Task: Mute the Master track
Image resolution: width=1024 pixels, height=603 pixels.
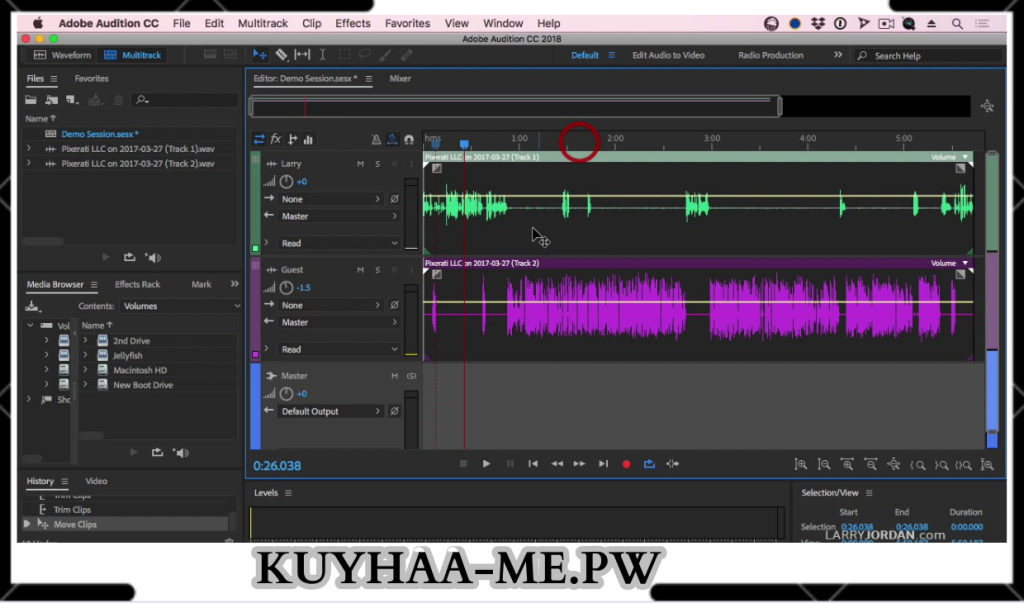Action: click(394, 376)
